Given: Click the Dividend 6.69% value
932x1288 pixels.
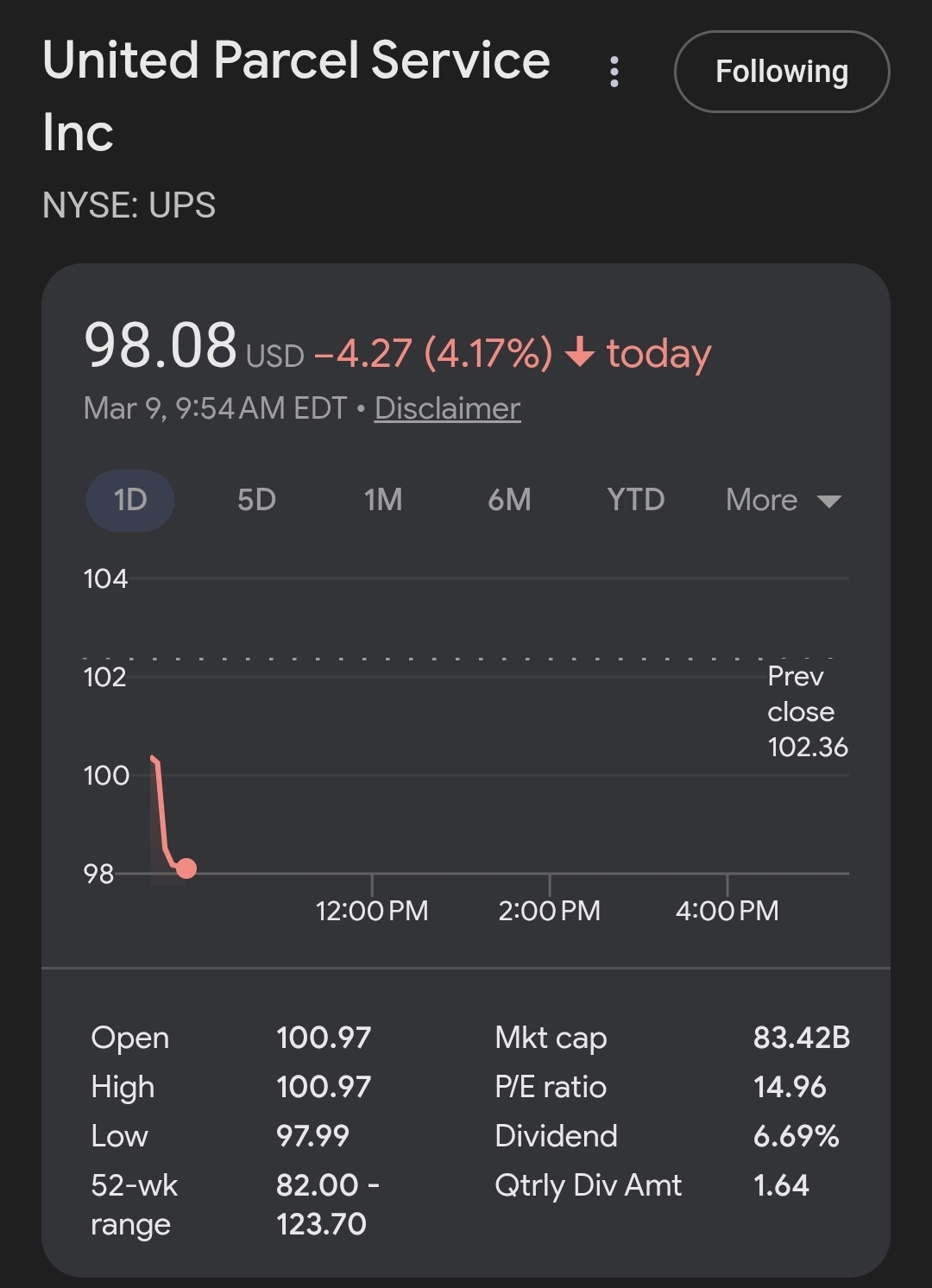Looking at the screenshot, I should 796,1136.
